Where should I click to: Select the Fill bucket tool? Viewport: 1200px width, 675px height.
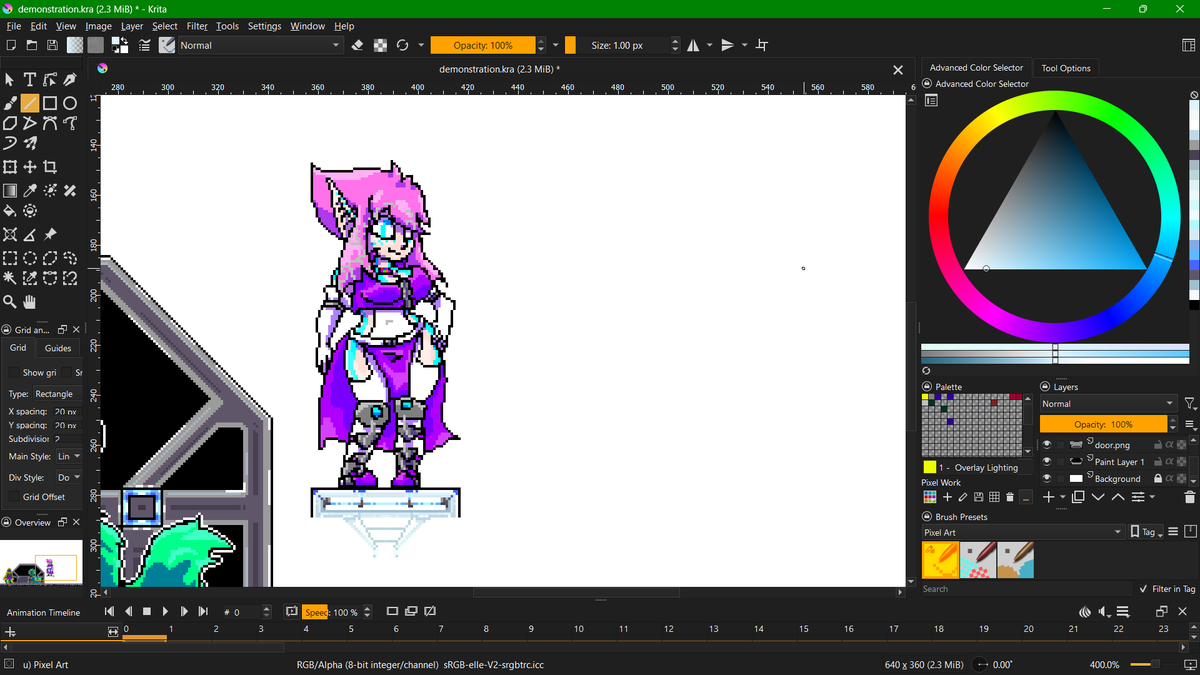pyautogui.click(x=10, y=211)
